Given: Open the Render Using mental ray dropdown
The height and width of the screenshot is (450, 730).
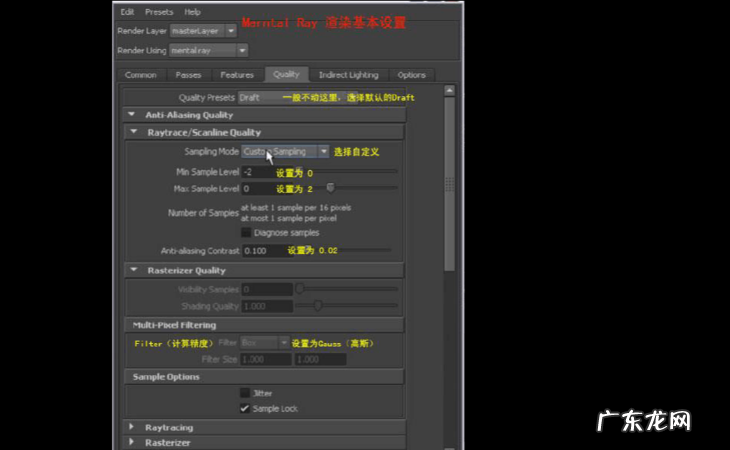Looking at the screenshot, I should click(208, 50).
